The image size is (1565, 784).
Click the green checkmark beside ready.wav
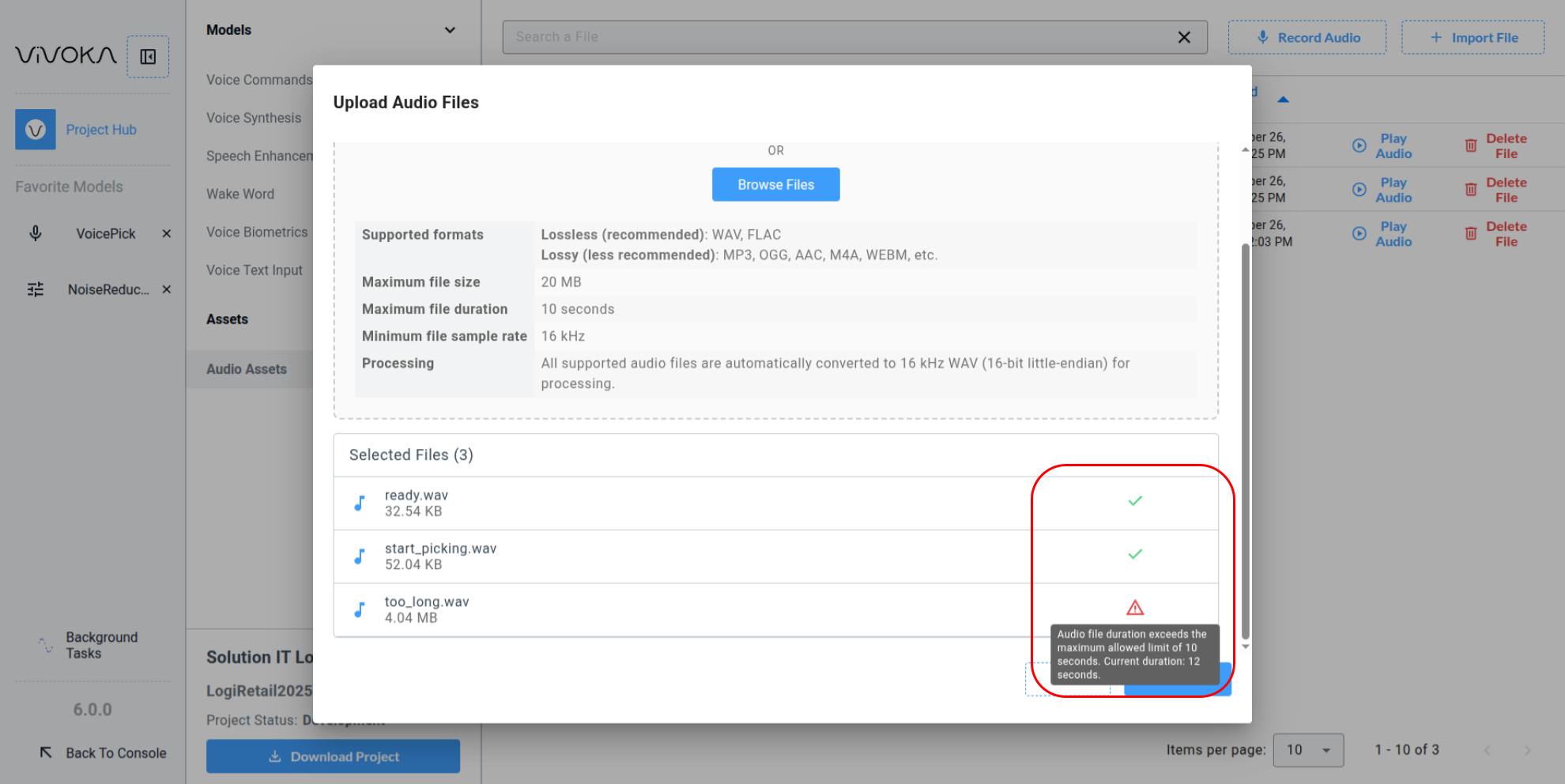pos(1134,501)
